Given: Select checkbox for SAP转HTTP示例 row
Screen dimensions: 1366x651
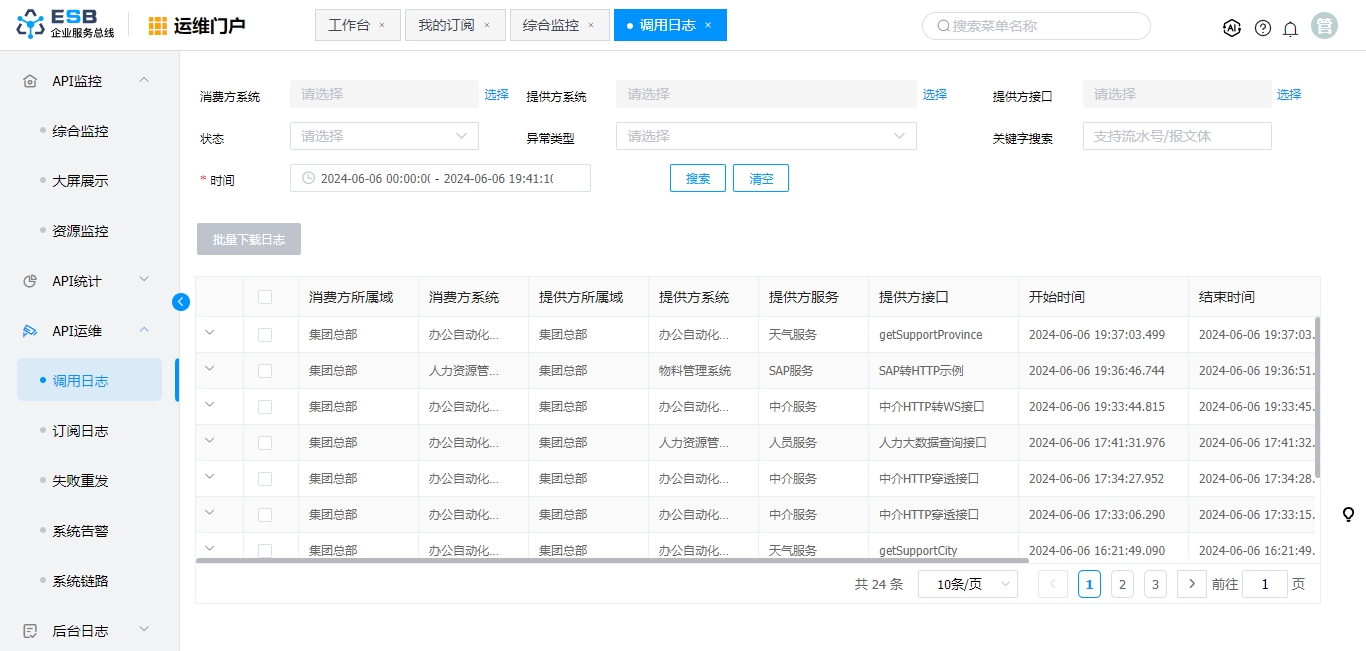Looking at the screenshot, I should [x=265, y=371].
